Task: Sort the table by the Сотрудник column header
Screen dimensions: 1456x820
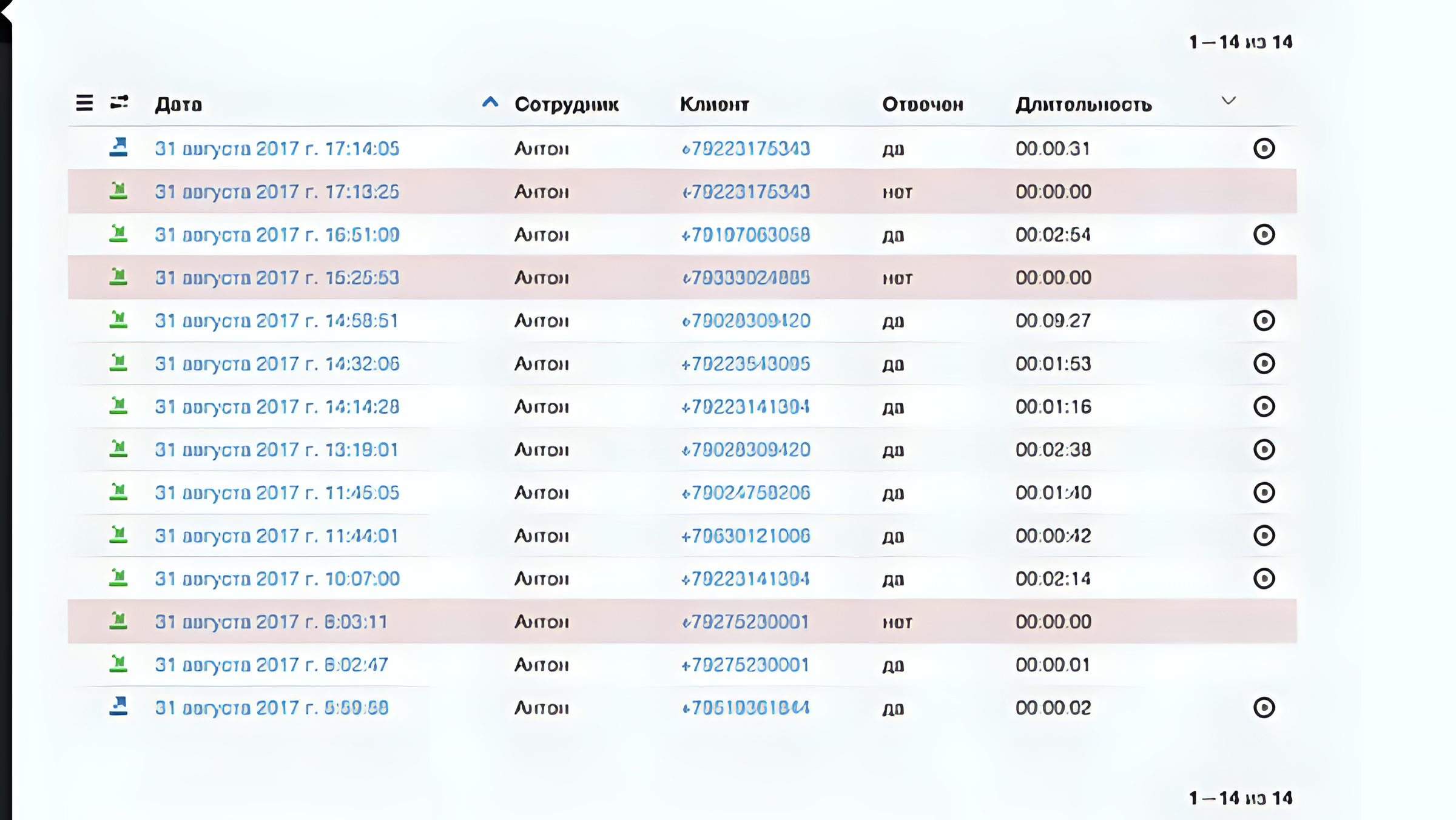Action: [567, 104]
